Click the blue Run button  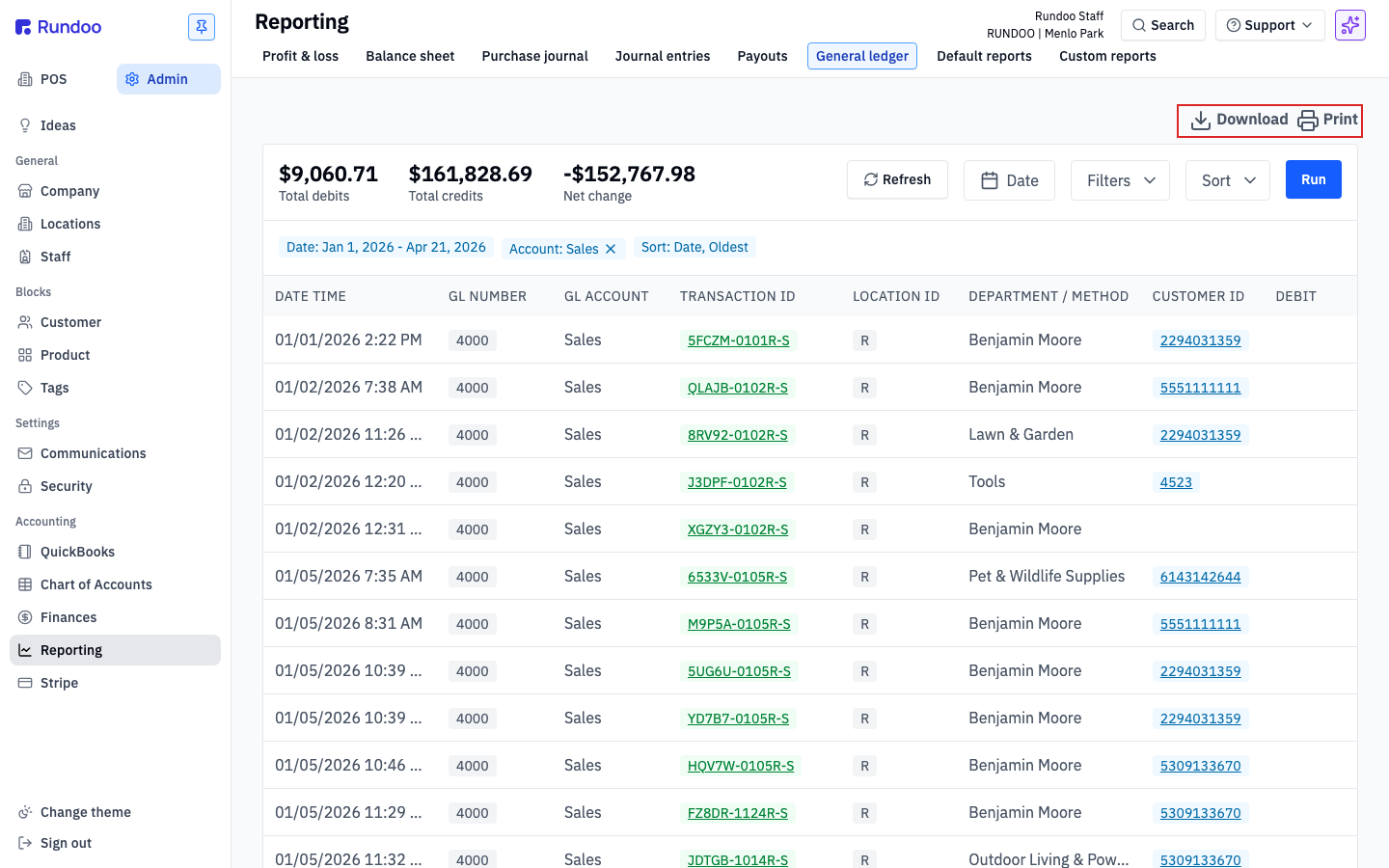1313,179
